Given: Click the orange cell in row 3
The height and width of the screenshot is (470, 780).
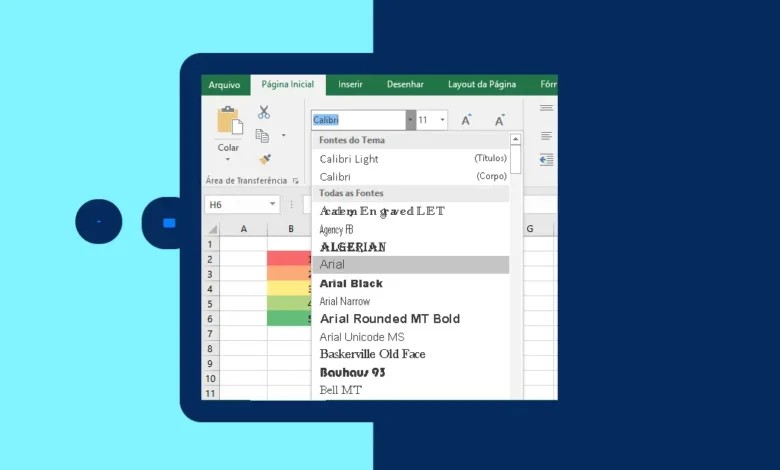Looking at the screenshot, I should pos(290,274).
